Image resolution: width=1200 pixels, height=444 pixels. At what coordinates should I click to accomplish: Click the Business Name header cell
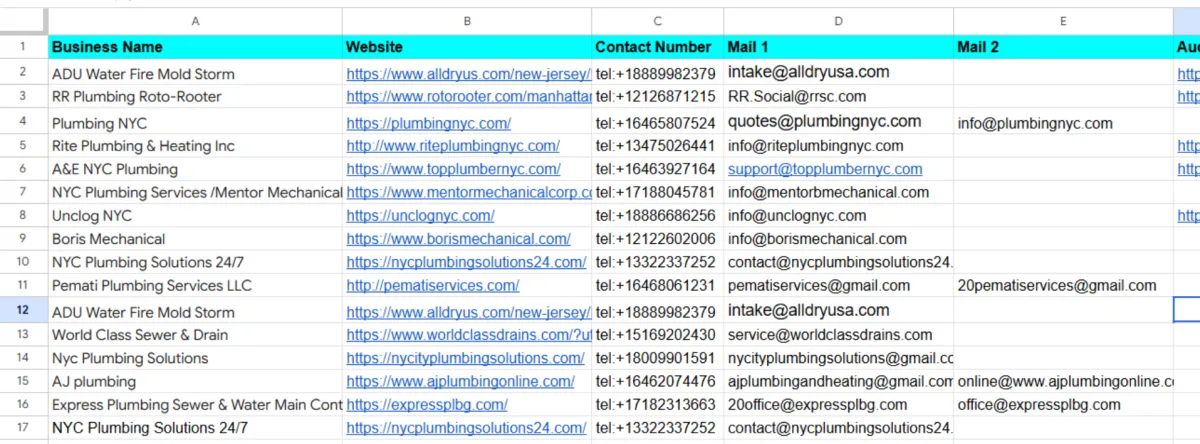[x=194, y=47]
